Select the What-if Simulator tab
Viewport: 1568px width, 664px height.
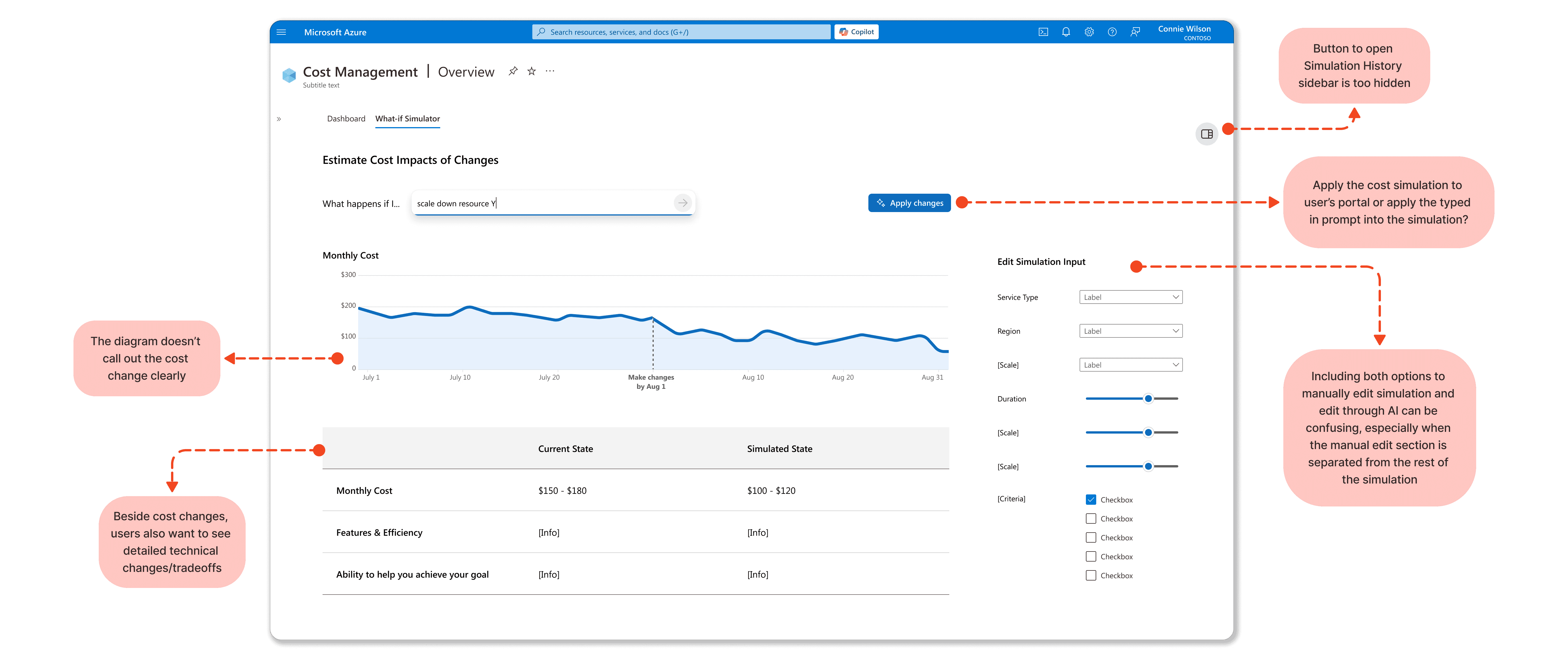407,119
